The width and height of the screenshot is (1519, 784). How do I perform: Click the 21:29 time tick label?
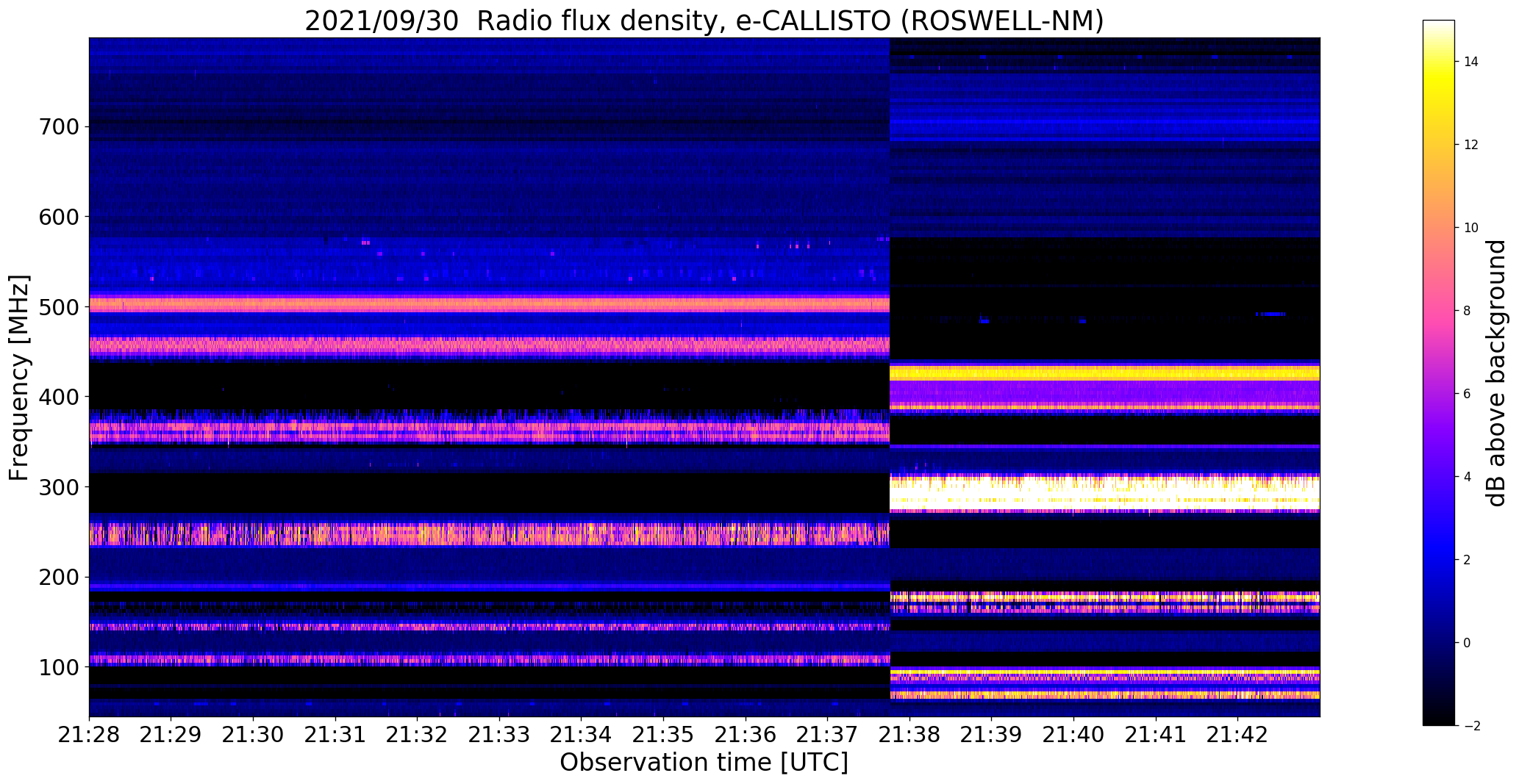(x=171, y=735)
